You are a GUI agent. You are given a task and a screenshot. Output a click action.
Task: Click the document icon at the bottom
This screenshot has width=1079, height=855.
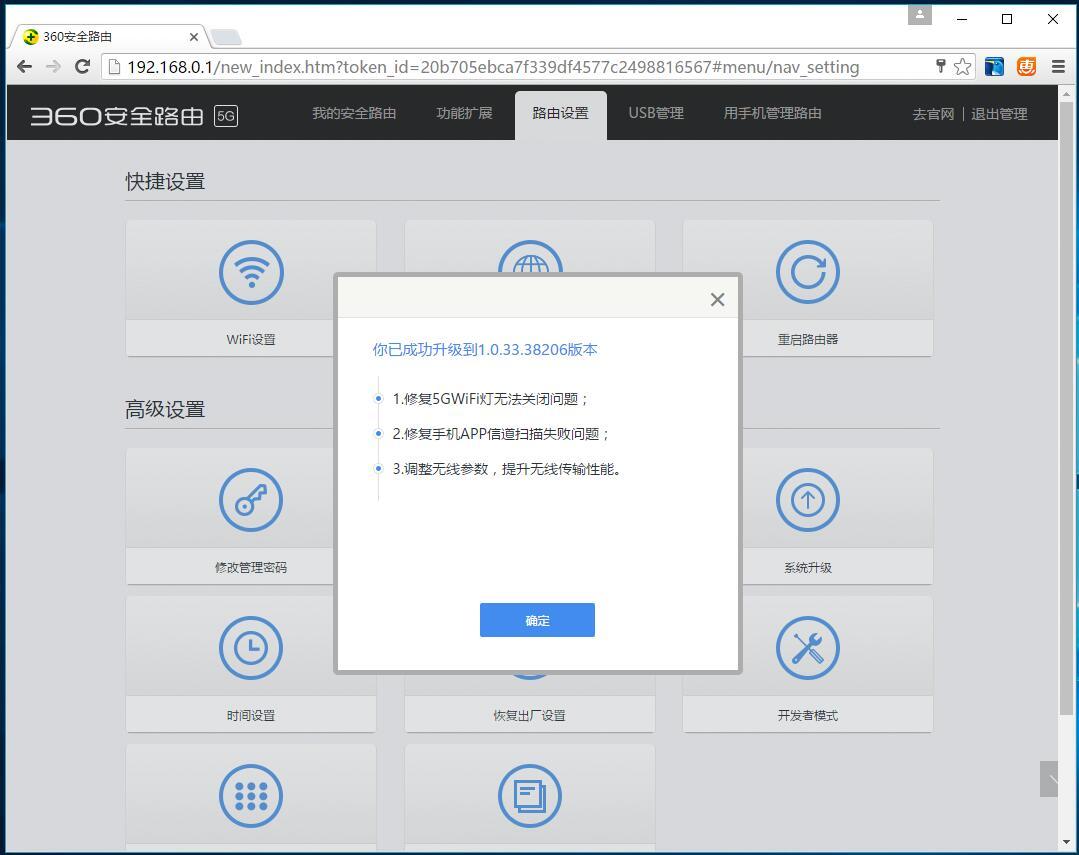529,795
